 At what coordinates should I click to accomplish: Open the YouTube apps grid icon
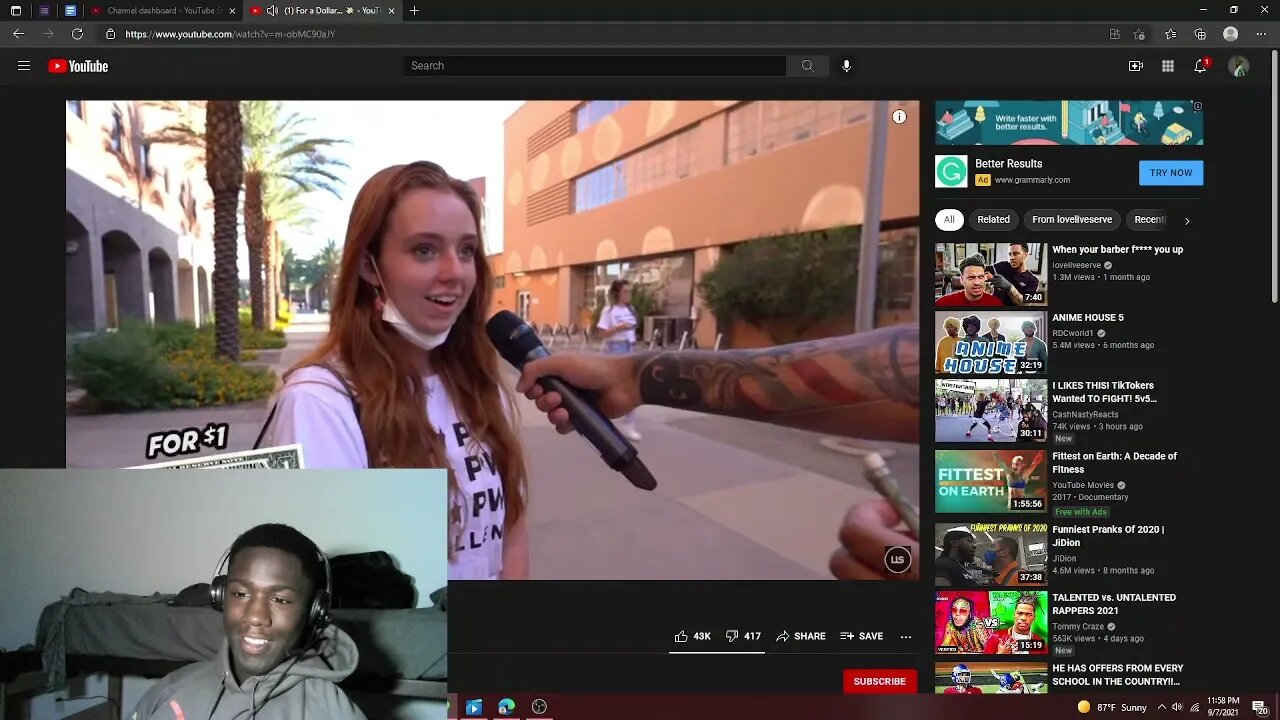click(1168, 66)
